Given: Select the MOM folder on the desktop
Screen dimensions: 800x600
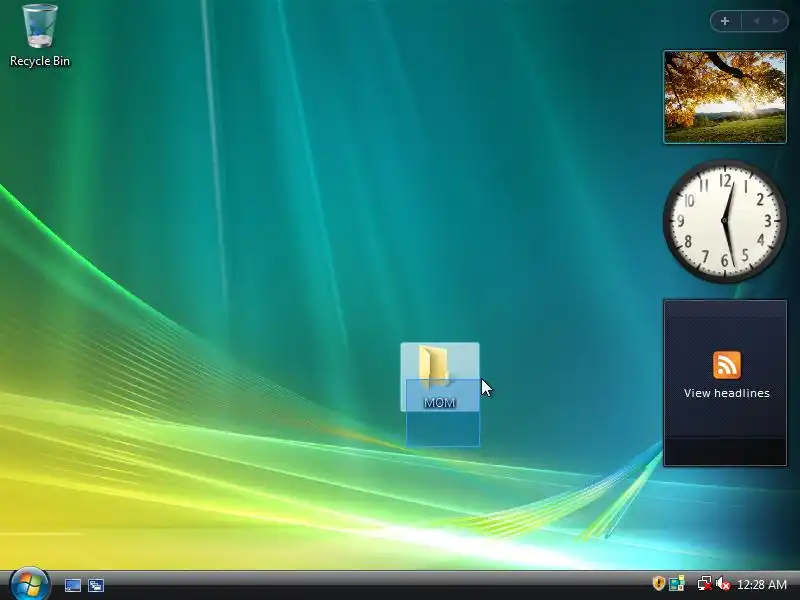Looking at the screenshot, I should click(x=440, y=377).
